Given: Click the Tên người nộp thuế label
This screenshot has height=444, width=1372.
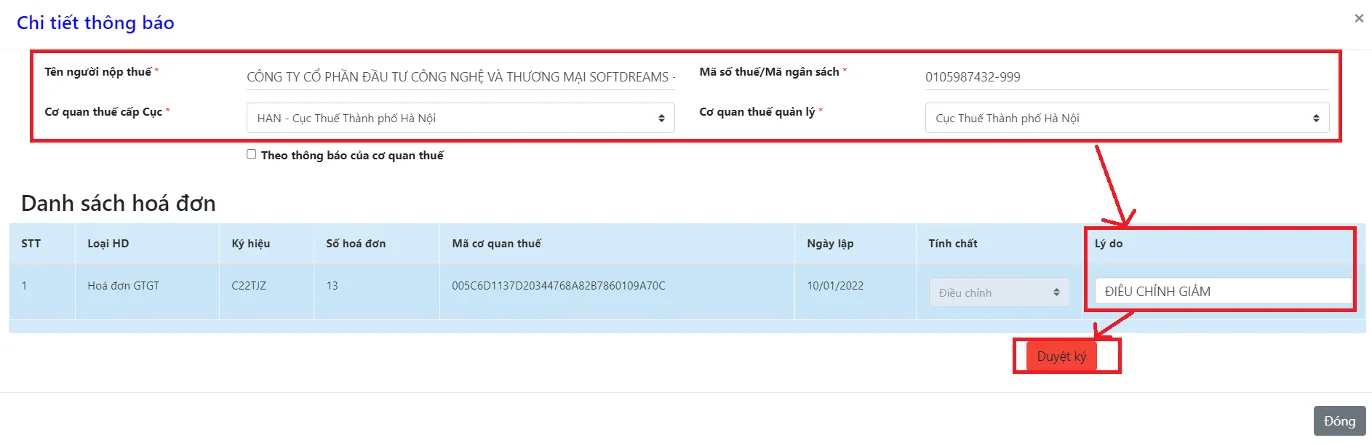Looking at the screenshot, I should pyautogui.click(x=99, y=72).
